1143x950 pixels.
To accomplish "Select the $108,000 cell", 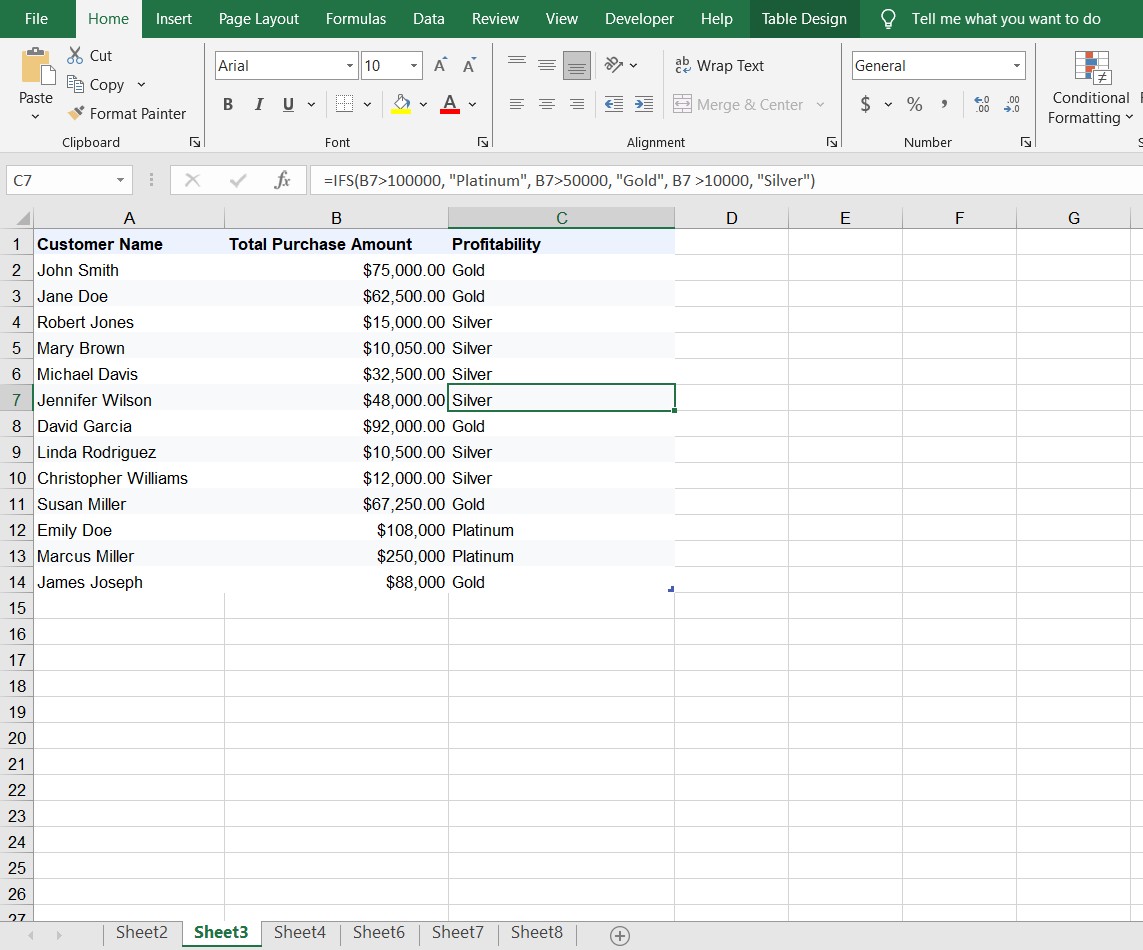I will [337, 530].
